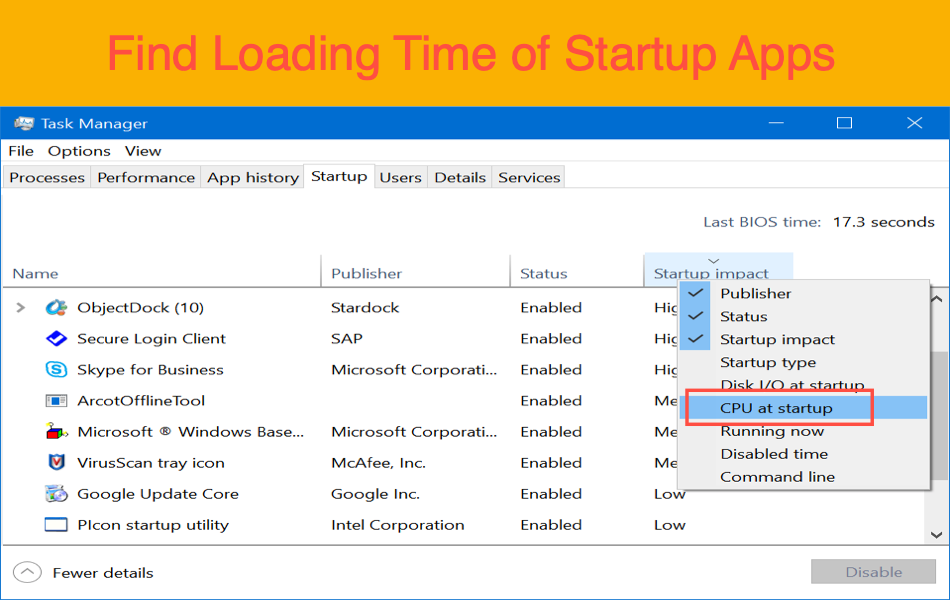Sort by the Name column header
This screenshot has height=600, width=950.
(x=162, y=272)
